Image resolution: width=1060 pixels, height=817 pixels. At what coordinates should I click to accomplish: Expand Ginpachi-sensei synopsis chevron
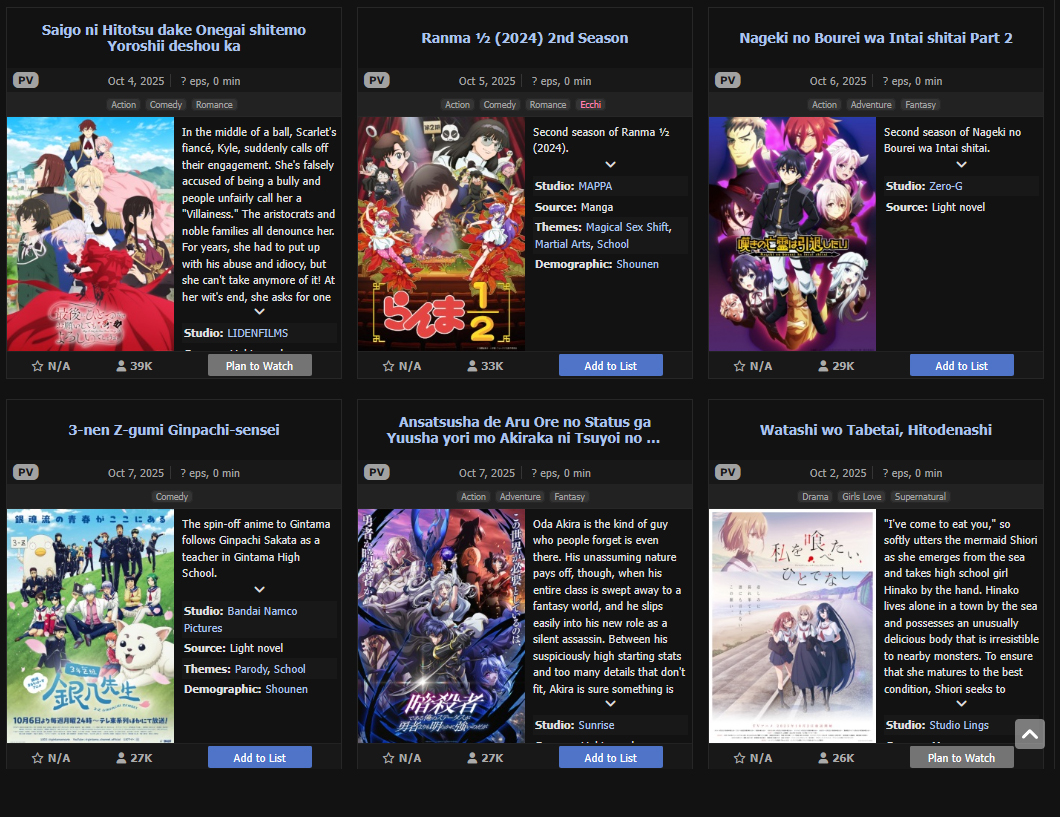tap(259, 589)
